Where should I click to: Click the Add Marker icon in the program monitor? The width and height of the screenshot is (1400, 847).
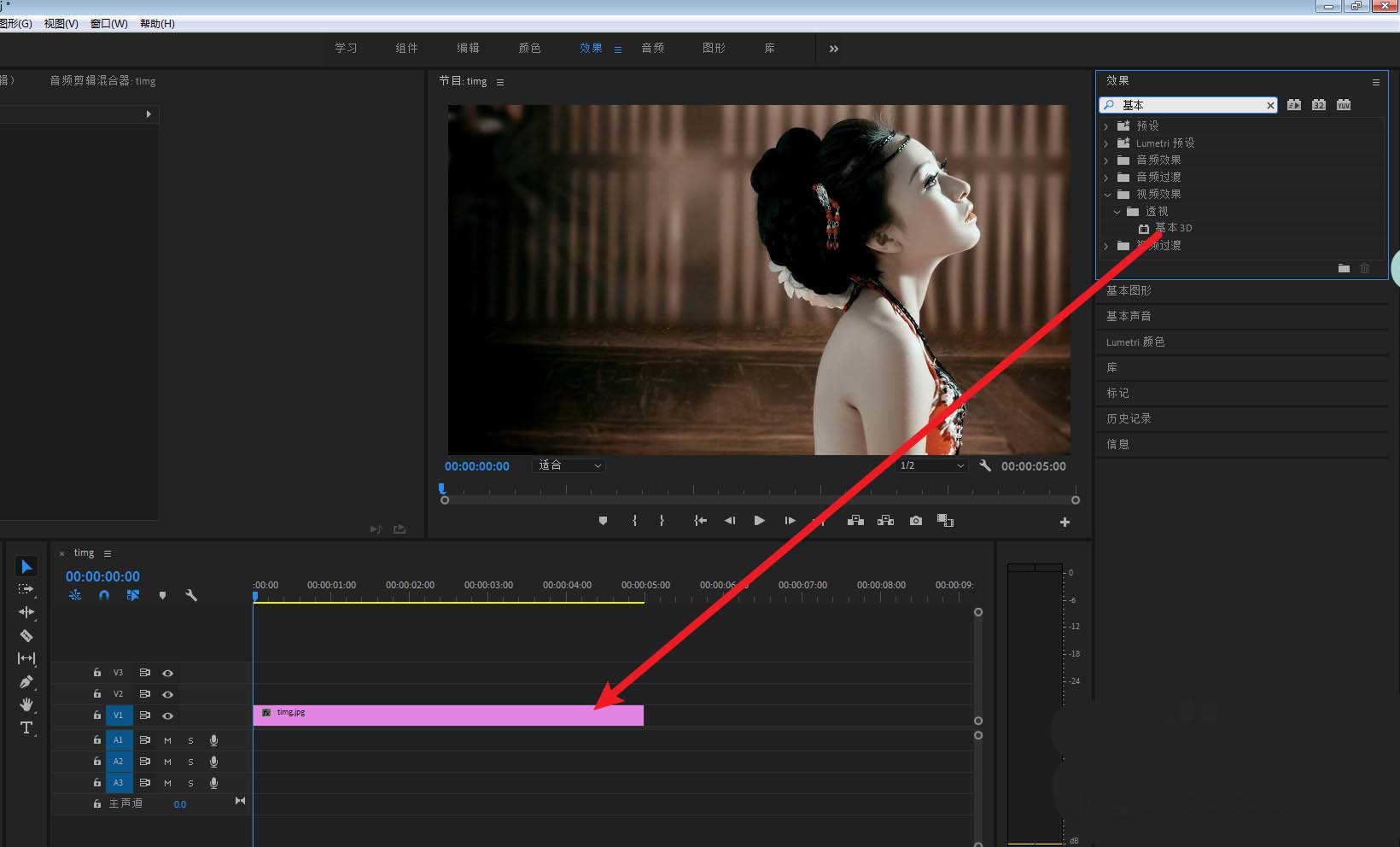603,521
